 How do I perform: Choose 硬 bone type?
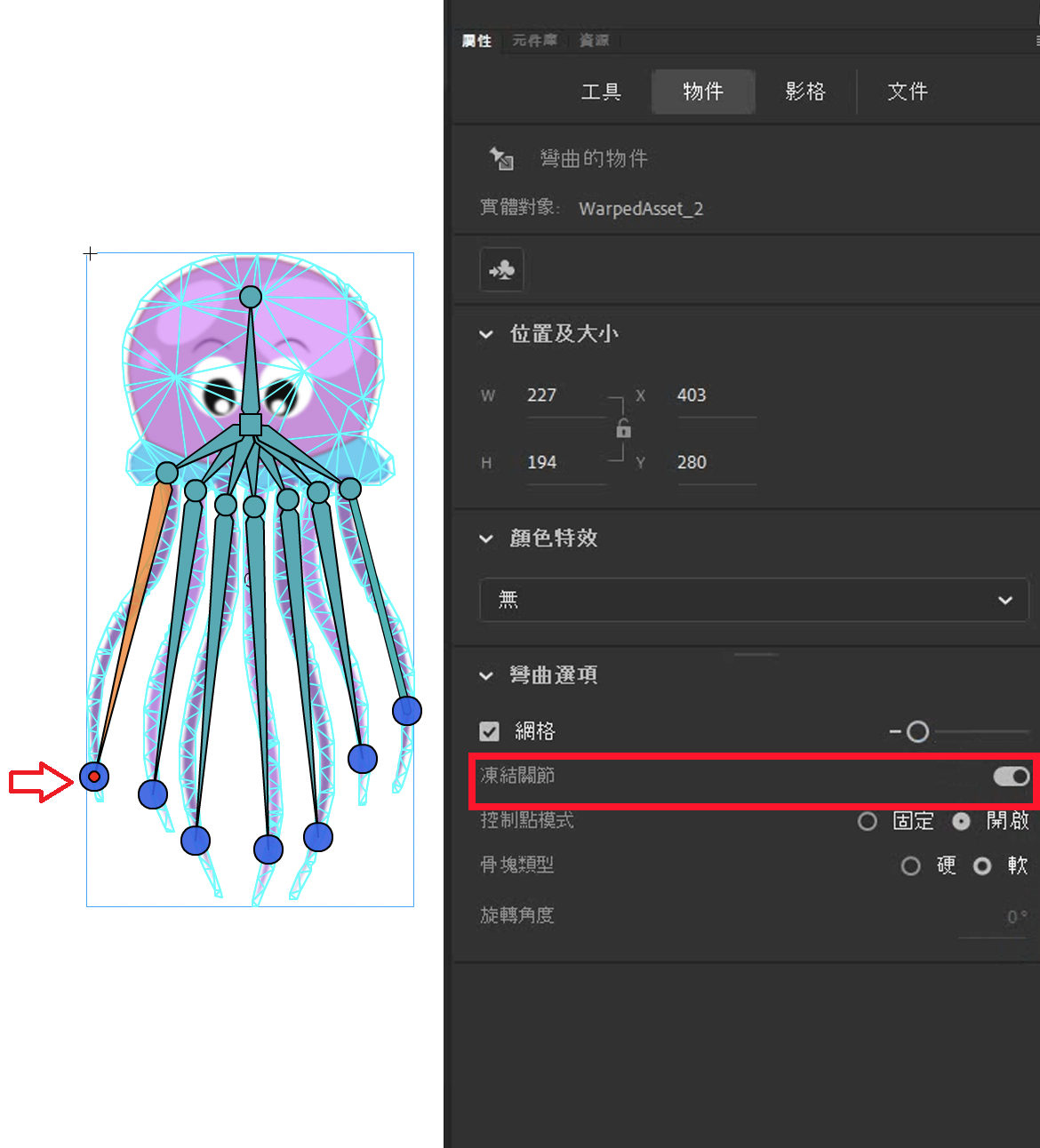pyautogui.click(x=910, y=865)
